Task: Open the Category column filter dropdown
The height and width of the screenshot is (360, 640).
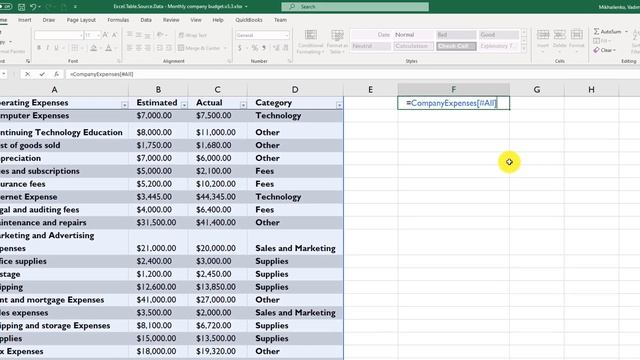Action: pyautogui.click(x=339, y=105)
